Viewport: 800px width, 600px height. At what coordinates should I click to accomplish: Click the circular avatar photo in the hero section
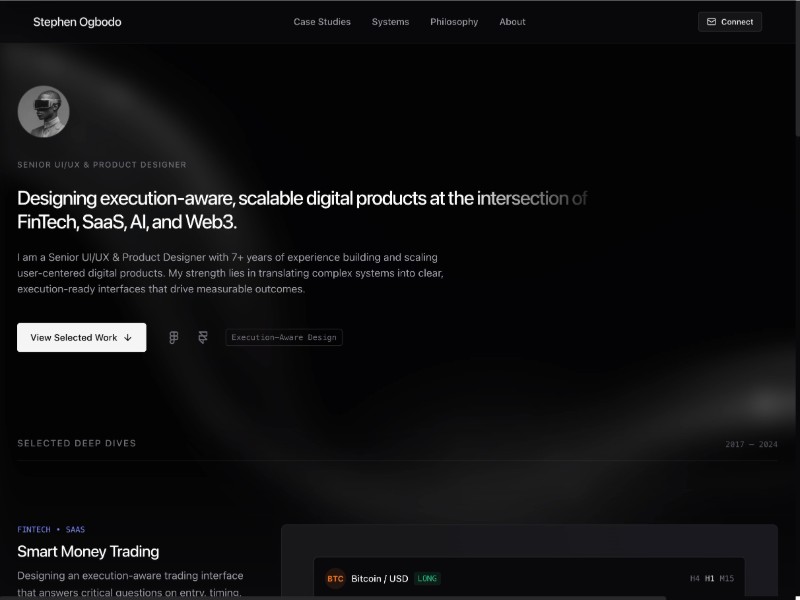click(42, 111)
